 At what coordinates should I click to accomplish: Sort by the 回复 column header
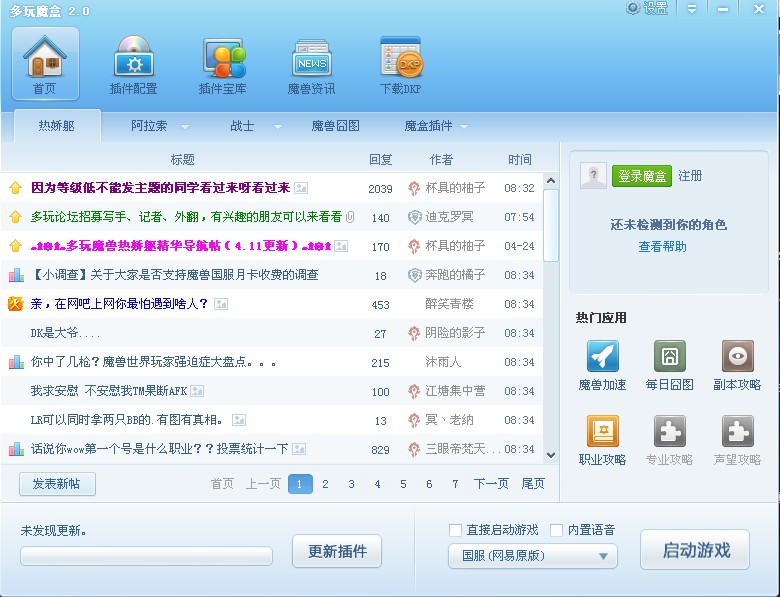(x=381, y=160)
